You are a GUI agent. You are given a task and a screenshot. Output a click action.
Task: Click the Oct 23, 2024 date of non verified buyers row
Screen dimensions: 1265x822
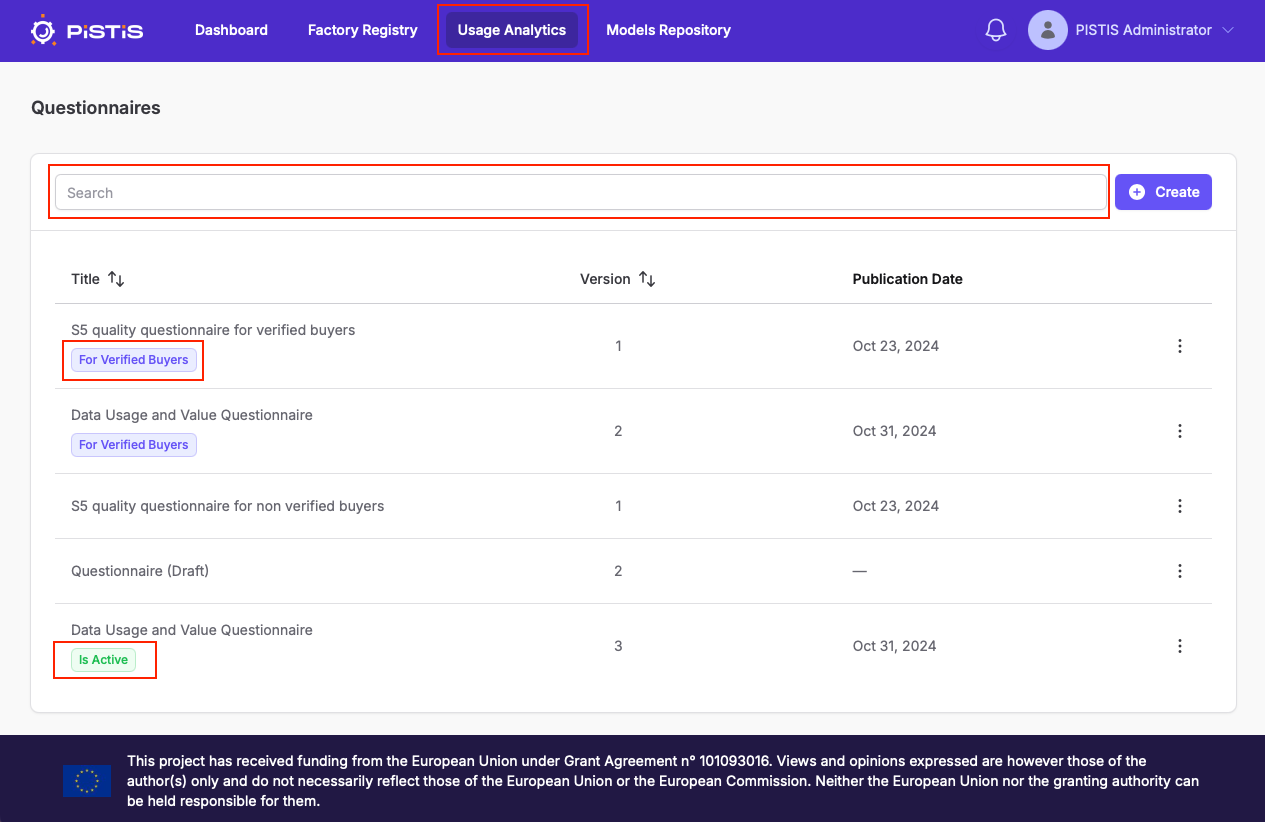click(896, 506)
